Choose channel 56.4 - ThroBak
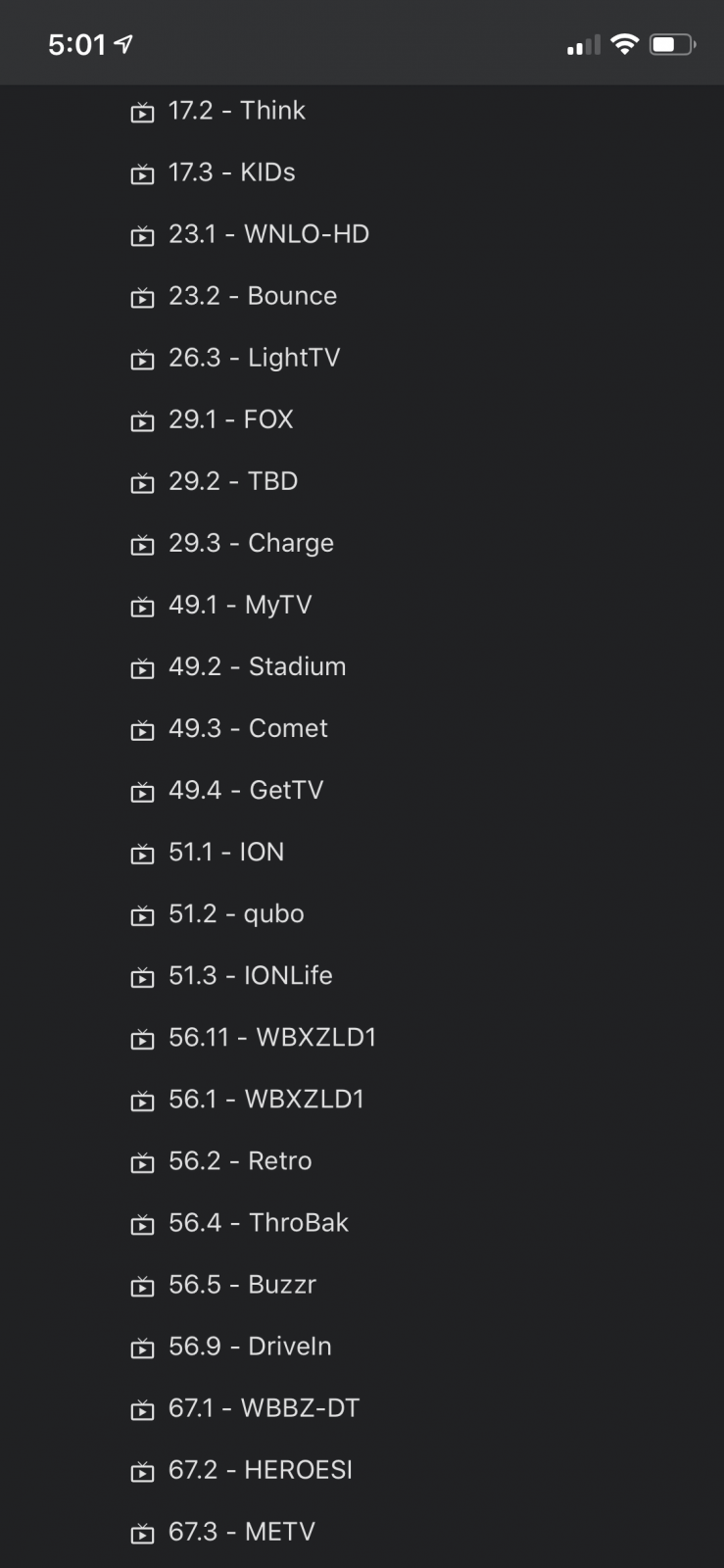This screenshot has height=1568, width=724. 259,1222
